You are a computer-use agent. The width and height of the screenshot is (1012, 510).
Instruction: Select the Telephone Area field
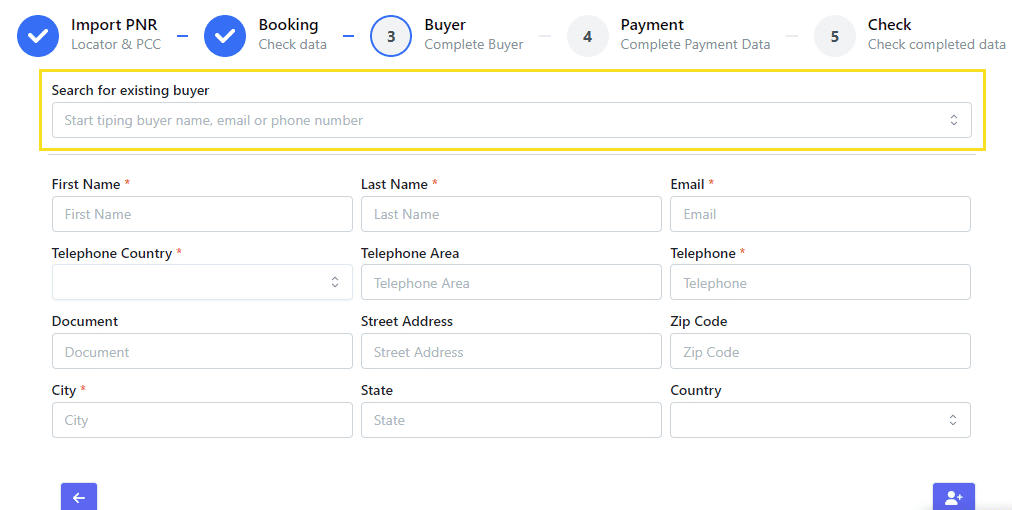click(511, 283)
